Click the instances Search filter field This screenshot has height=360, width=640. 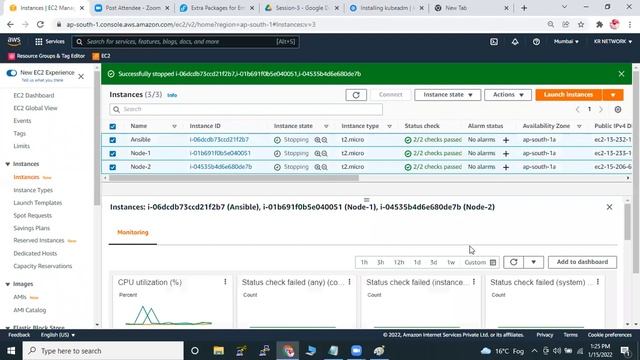pos(246,109)
